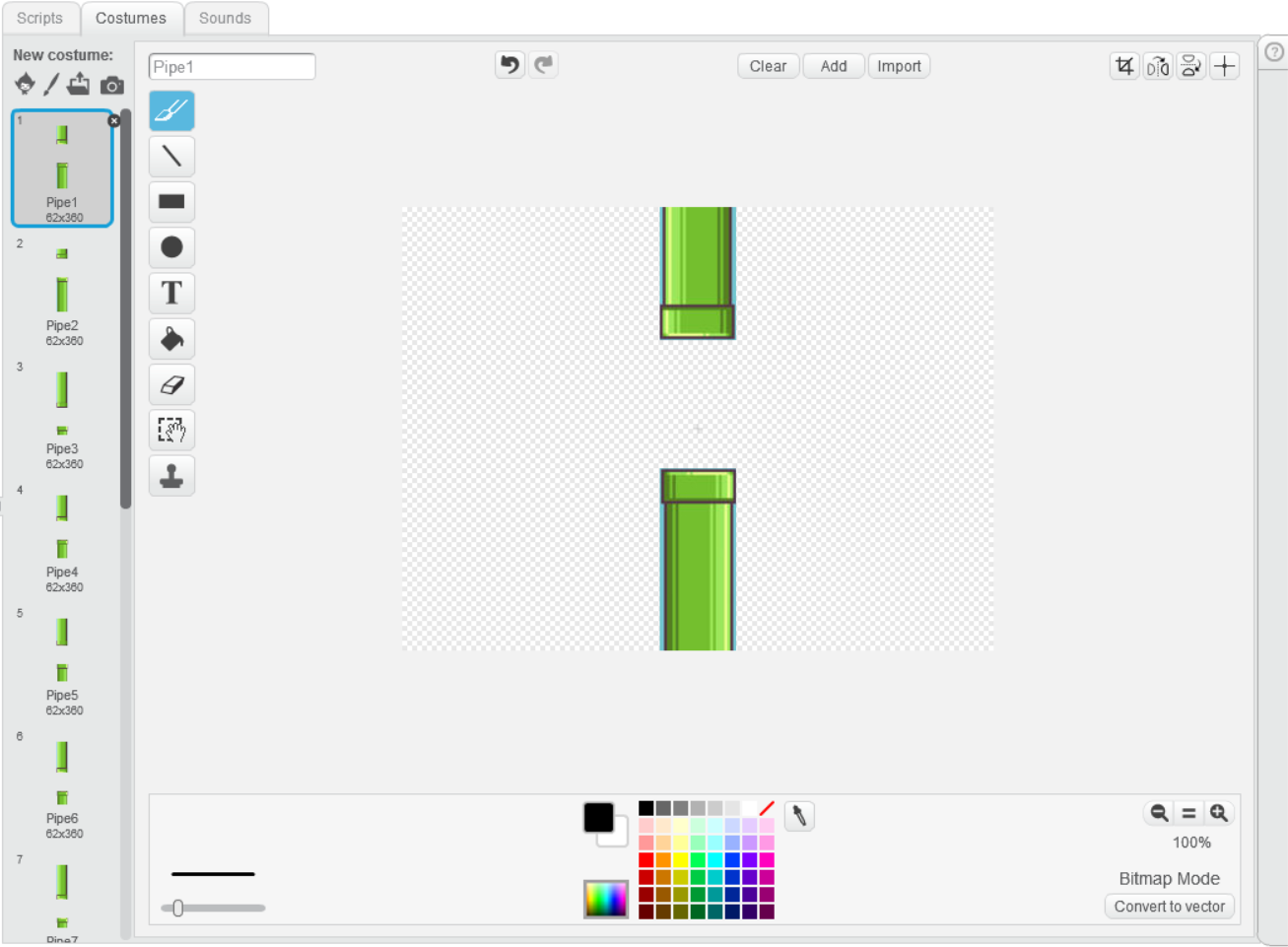The image size is (1288, 947).
Task: Click the costume name field Pipe1
Action: click(232, 66)
